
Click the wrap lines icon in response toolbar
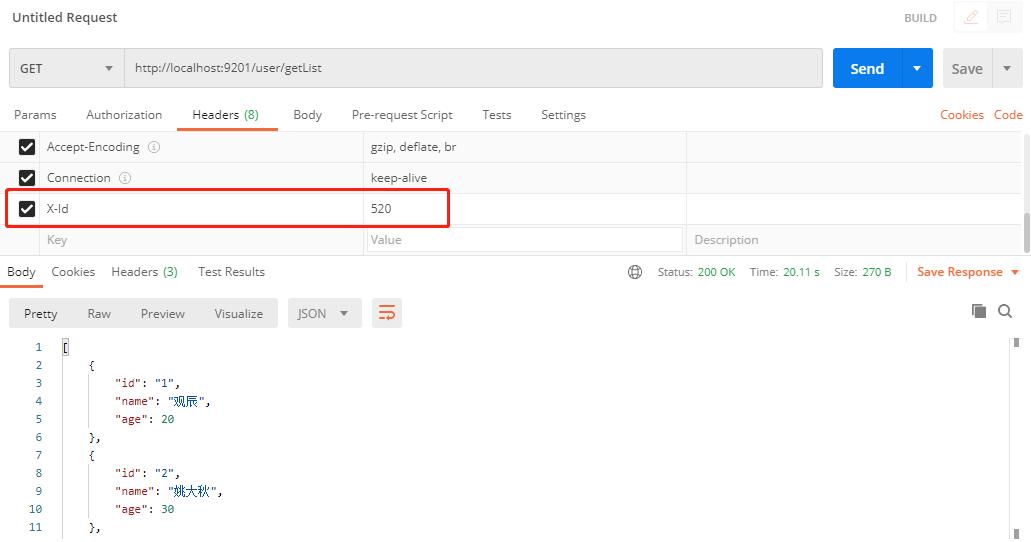[387, 313]
